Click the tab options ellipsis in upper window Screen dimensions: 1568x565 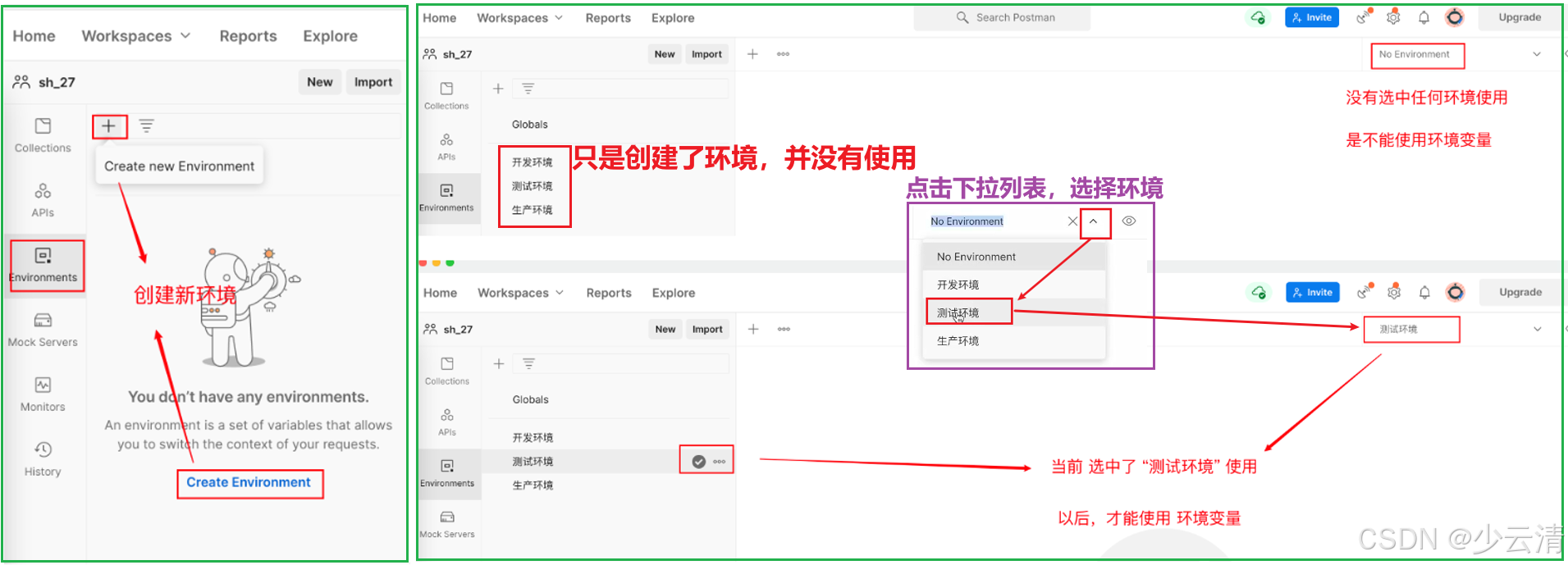pos(783,54)
